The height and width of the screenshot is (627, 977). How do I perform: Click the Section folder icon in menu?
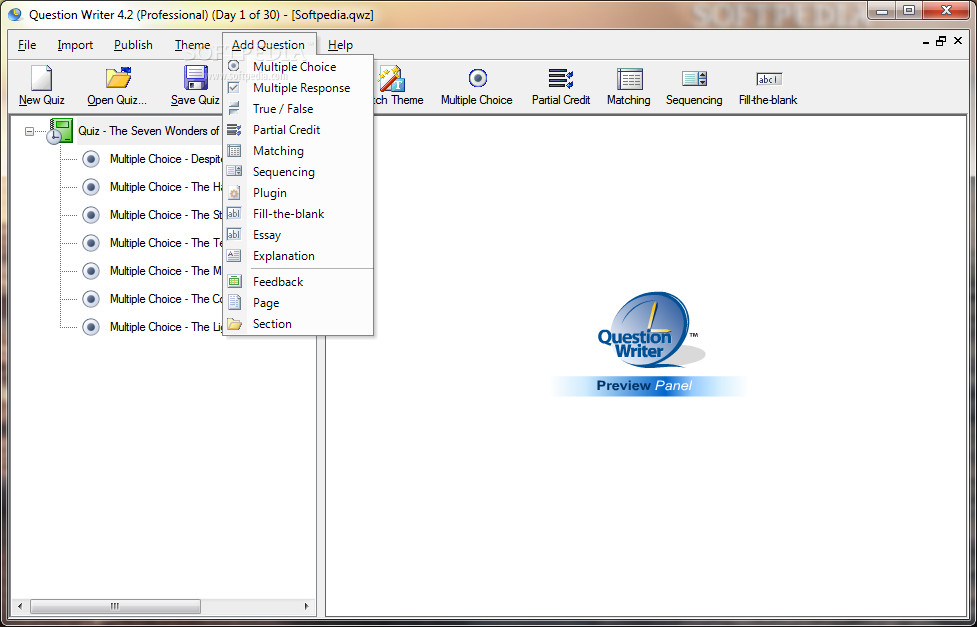(x=234, y=323)
